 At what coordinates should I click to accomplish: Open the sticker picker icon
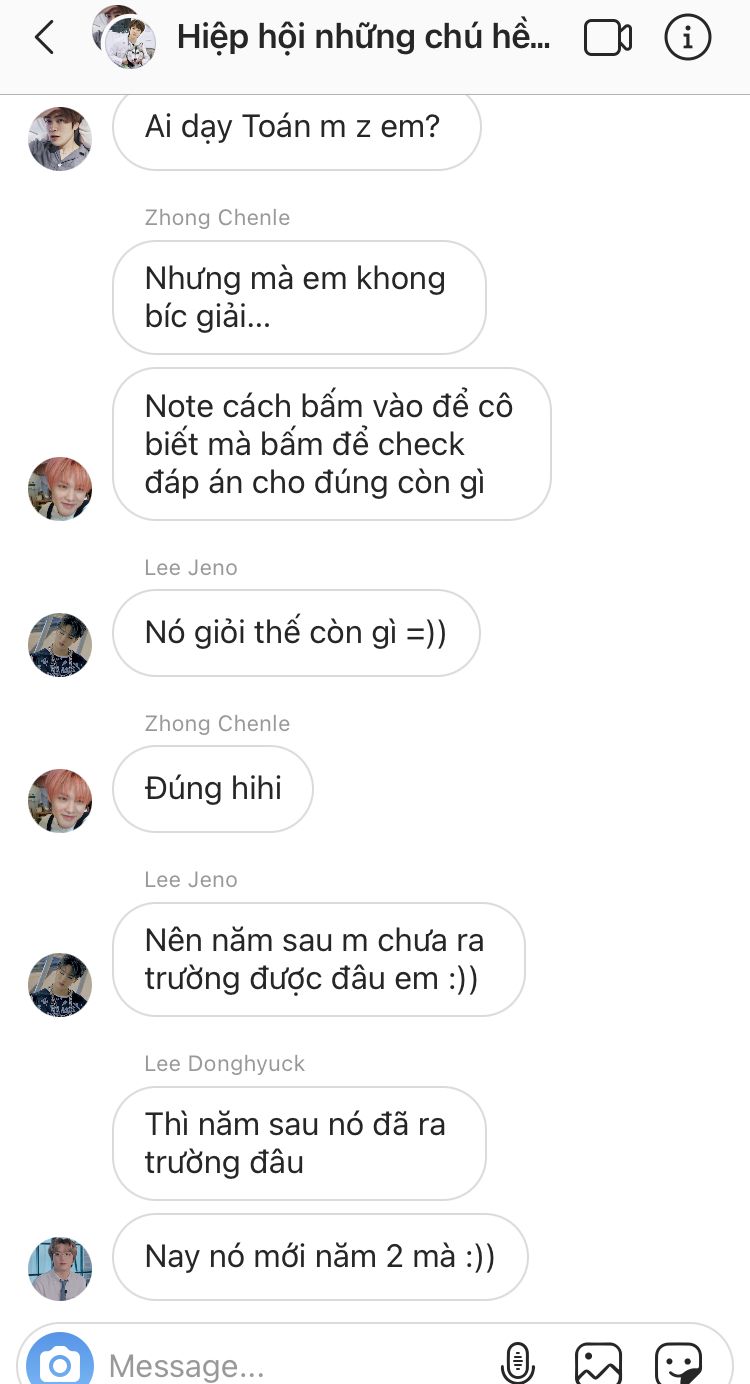coord(679,1362)
